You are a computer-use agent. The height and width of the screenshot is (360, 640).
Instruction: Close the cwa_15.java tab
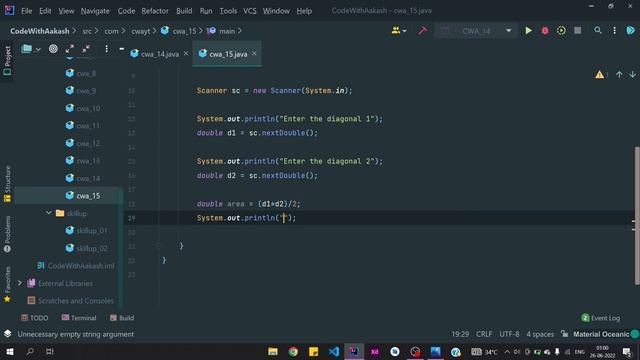coord(254,53)
